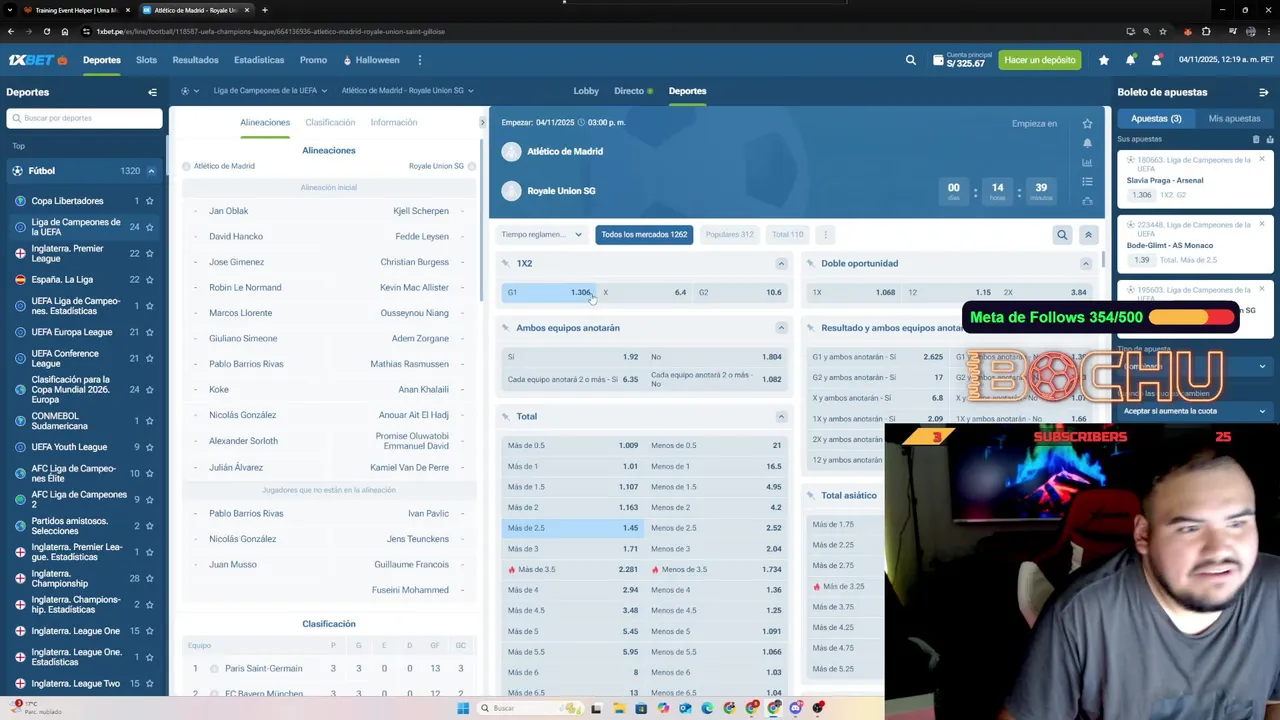Click the header search magnifier icon
The width and height of the screenshot is (1280, 720).
(x=910, y=60)
